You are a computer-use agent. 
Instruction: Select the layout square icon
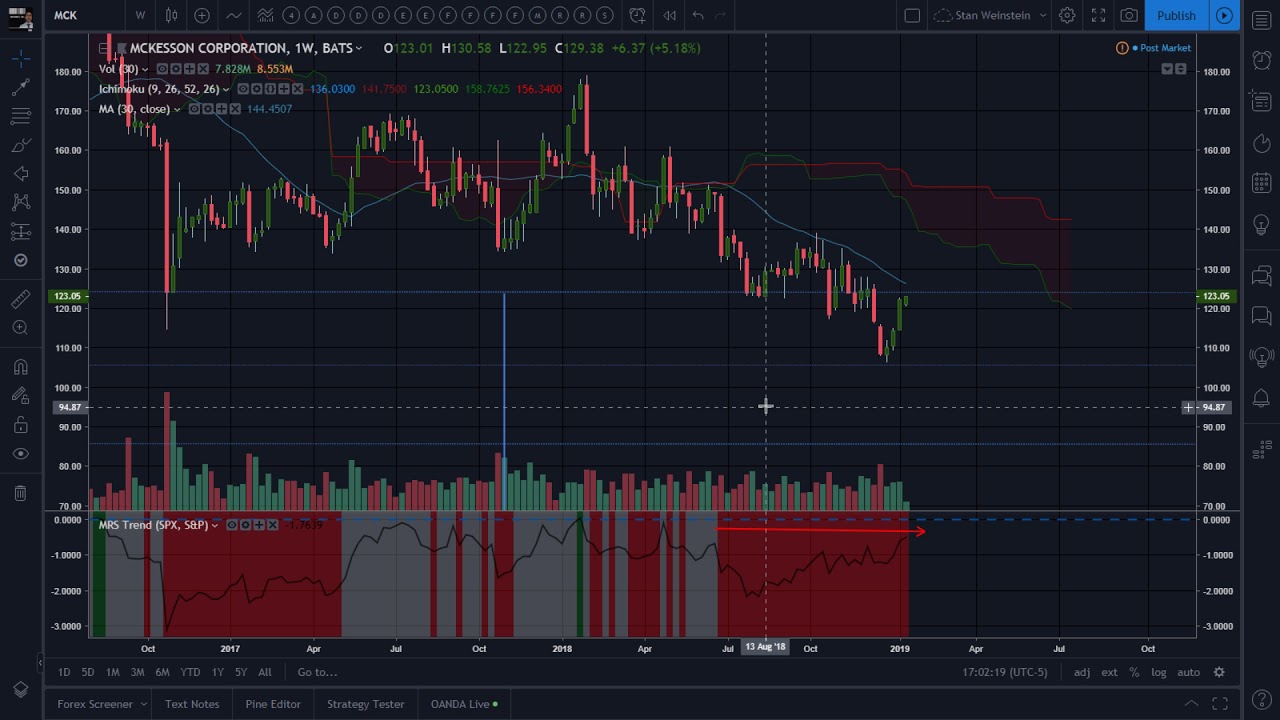coord(912,15)
